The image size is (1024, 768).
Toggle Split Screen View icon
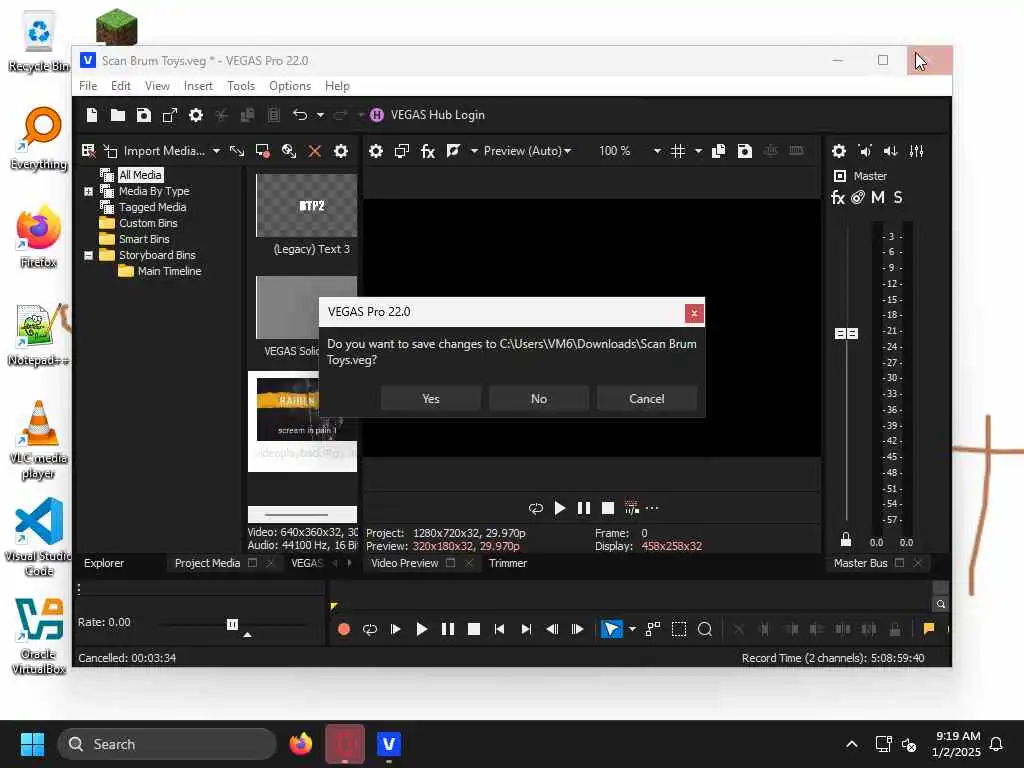coord(453,151)
